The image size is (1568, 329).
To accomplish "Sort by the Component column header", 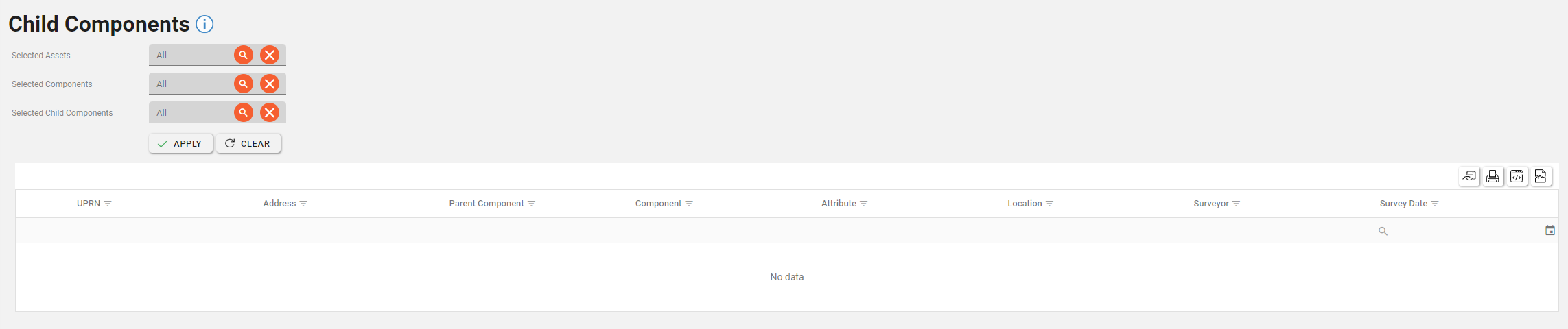I will pyautogui.click(x=657, y=204).
